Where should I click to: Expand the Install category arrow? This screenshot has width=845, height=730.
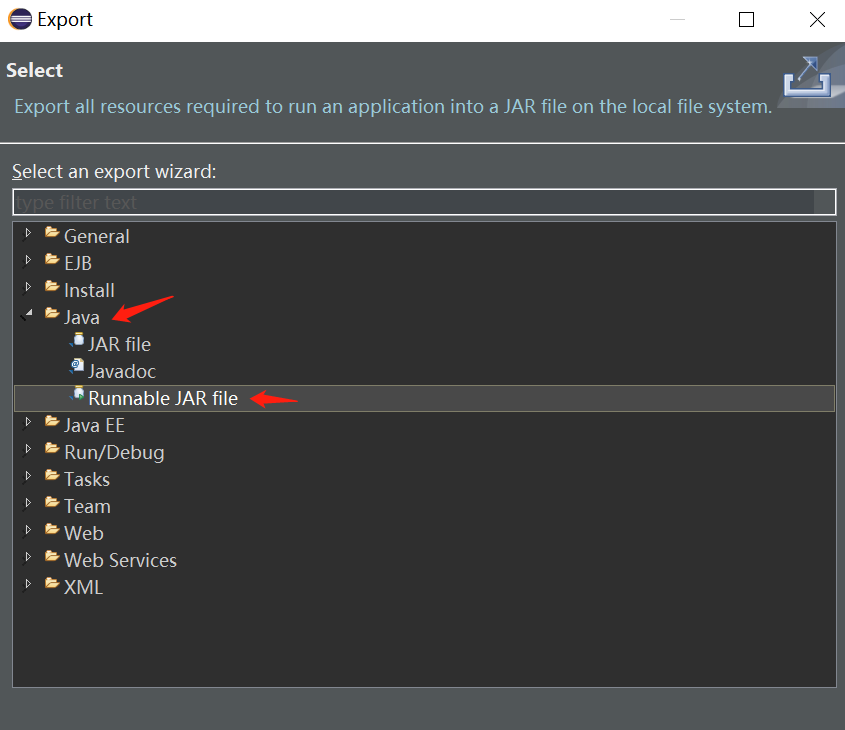(x=28, y=287)
